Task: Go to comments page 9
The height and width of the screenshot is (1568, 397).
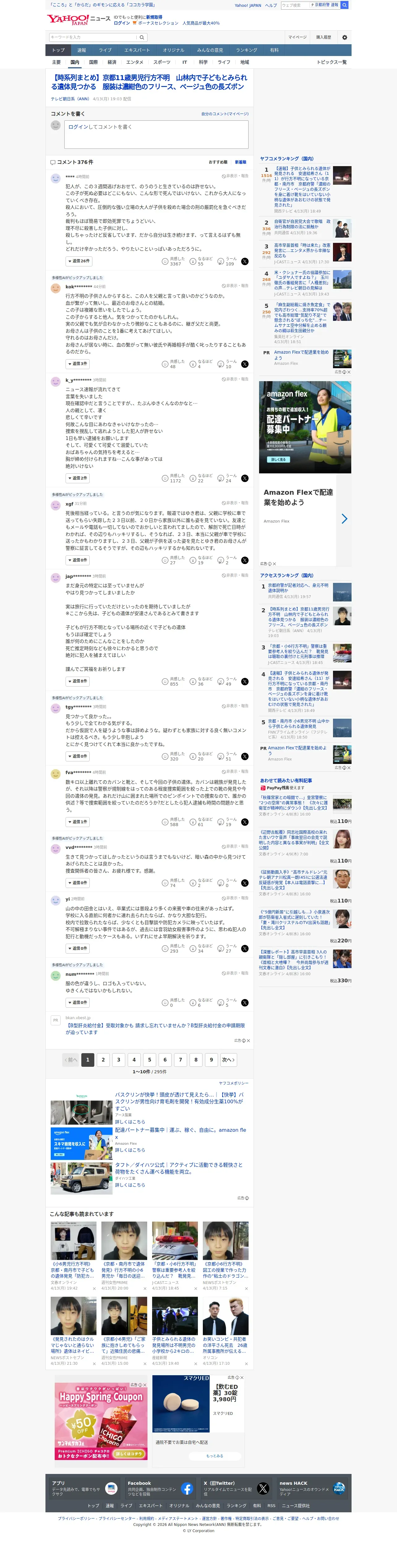Action: [x=211, y=1060]
